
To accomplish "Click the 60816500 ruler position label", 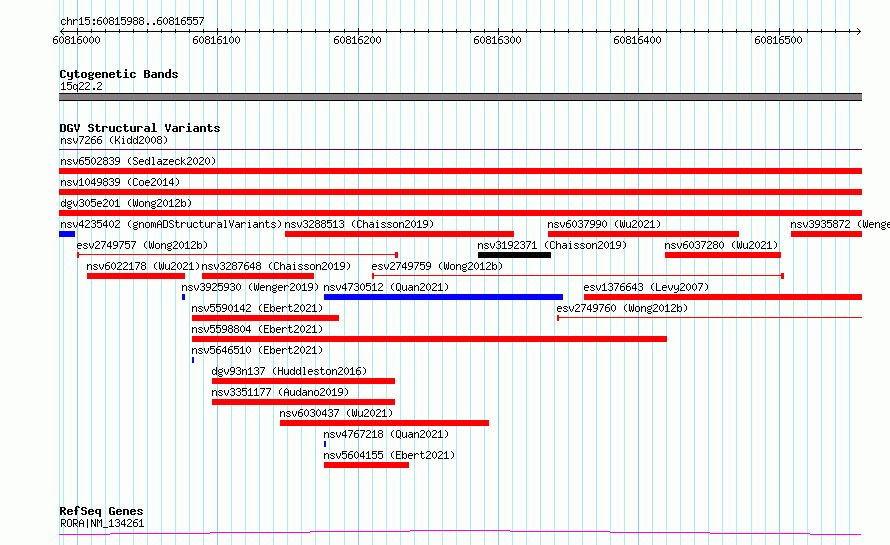I will [778, 40].
